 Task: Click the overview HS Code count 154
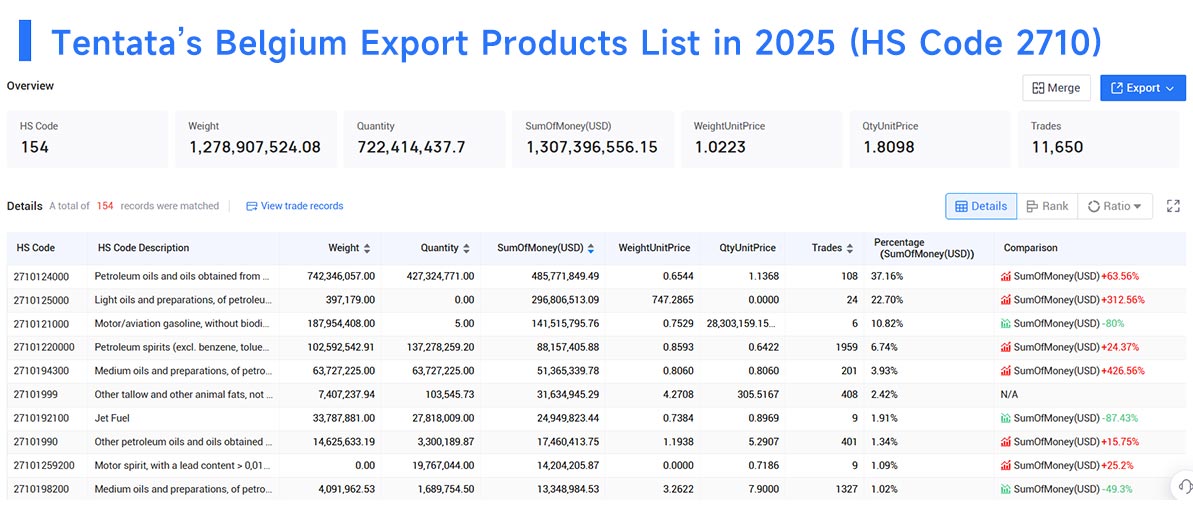click(x=35, y=148)
